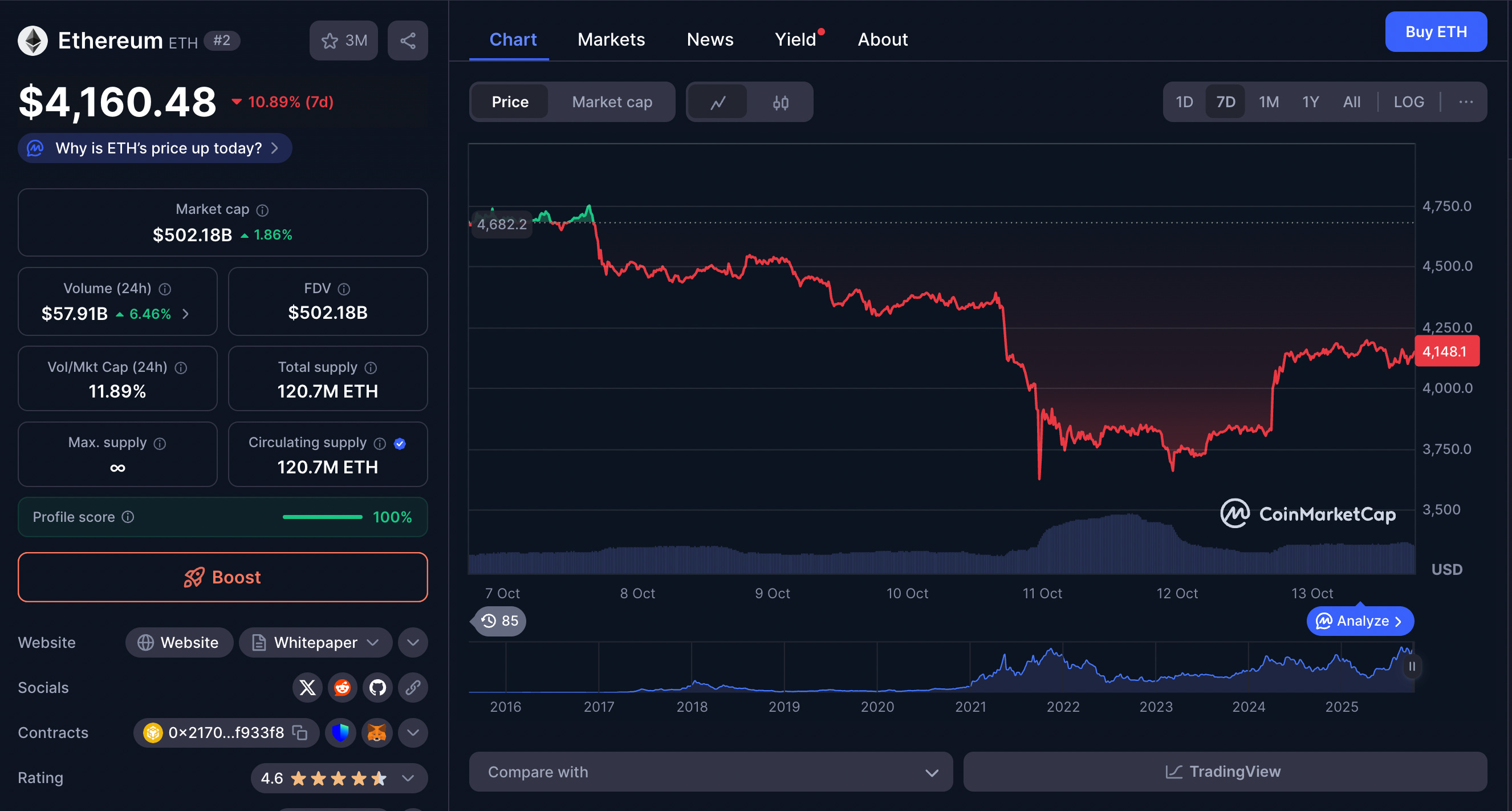The height and width of the screenshot is (811, 1512).
Task: Click the Buy ETH button
Action: click(1436, 32)
